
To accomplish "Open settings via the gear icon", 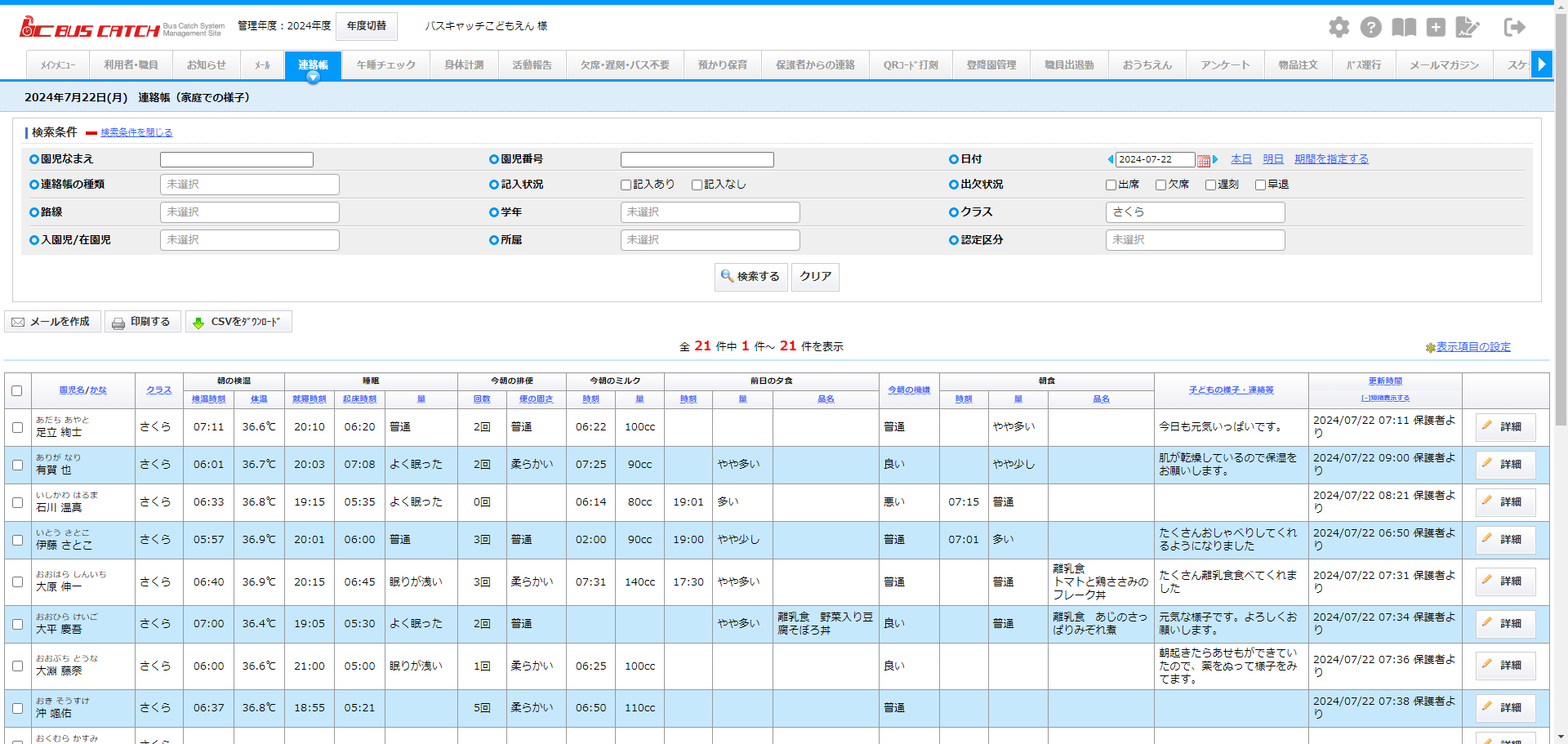I will pos(1339,28).
